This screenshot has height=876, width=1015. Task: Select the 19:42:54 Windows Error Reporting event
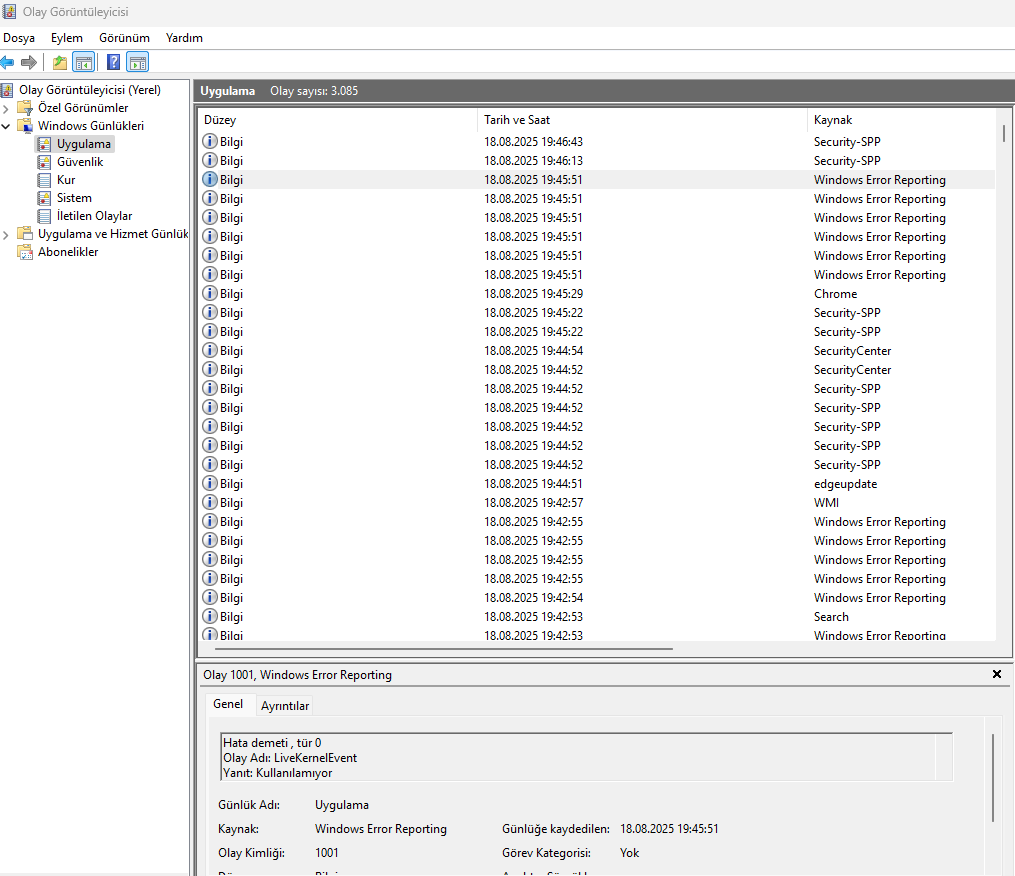coord(597,598)
